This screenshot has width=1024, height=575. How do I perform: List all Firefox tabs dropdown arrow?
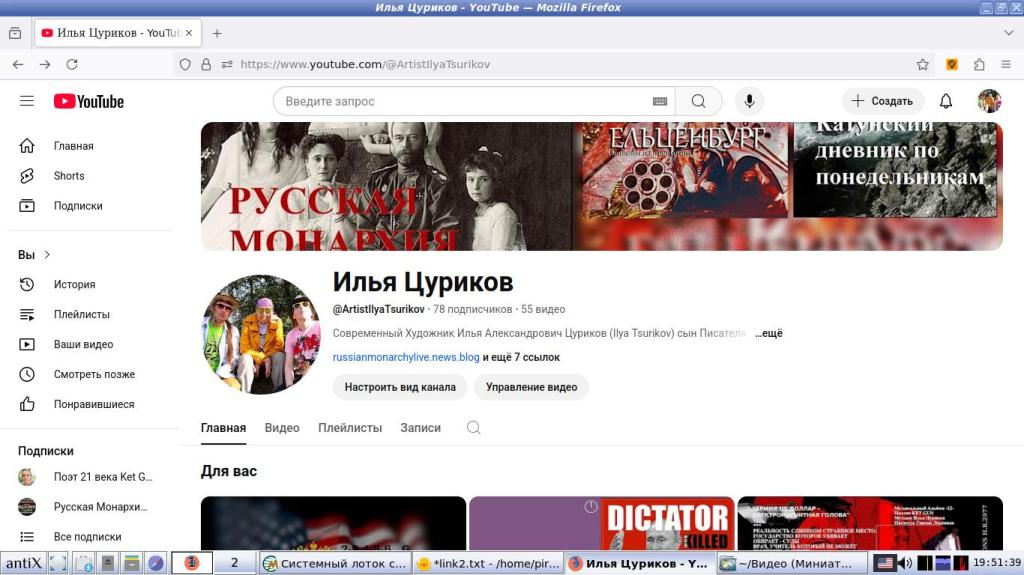pos(1008,33)
